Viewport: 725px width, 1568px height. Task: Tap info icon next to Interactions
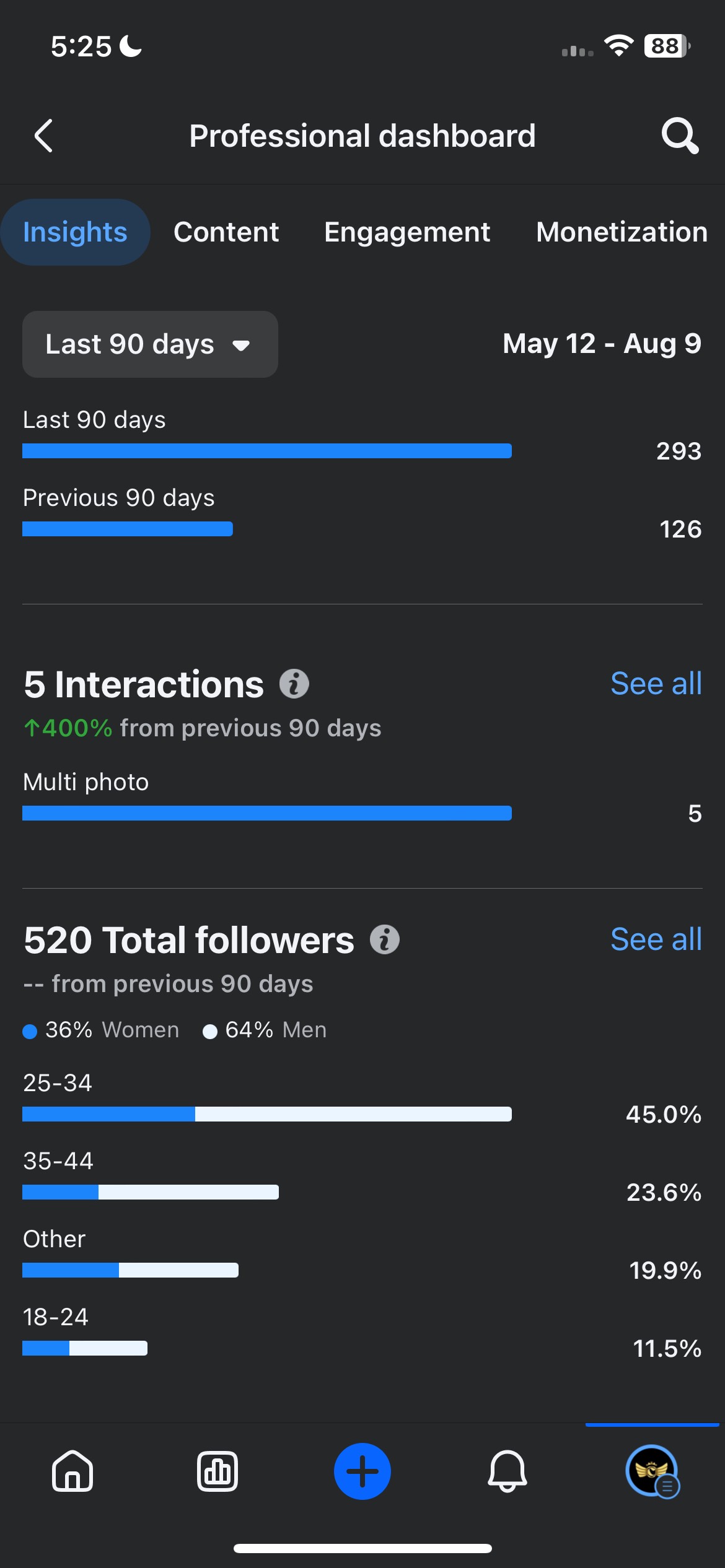(294, 684)
